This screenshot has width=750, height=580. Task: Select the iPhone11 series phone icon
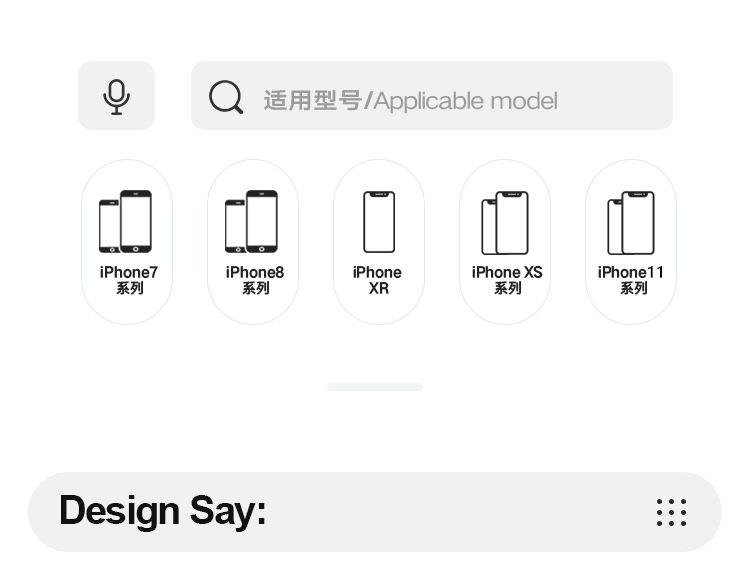pyautogui.click(x=631, y=222)
